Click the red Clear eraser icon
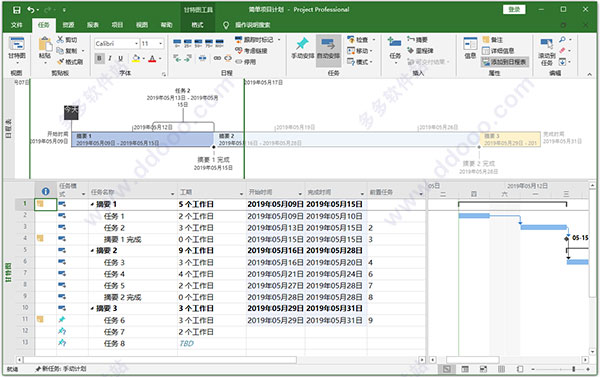This screenshot has height=377, width=600. [562, 51]
